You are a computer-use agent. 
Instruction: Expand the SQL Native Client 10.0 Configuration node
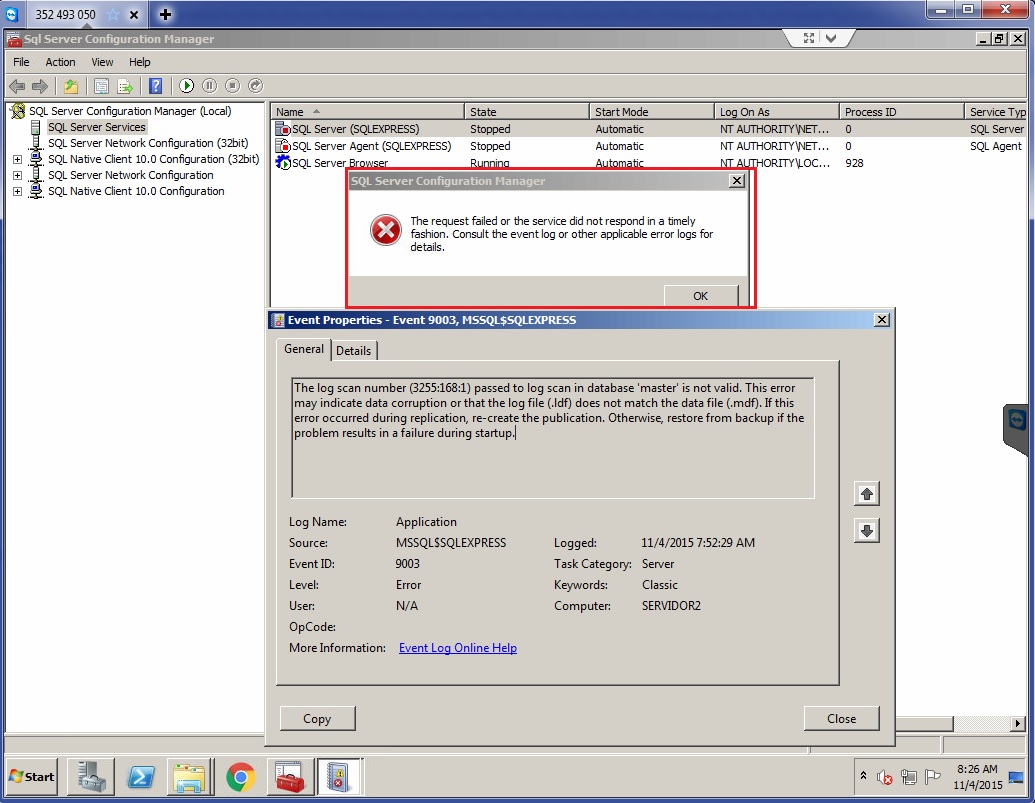(x=17, y=191)
